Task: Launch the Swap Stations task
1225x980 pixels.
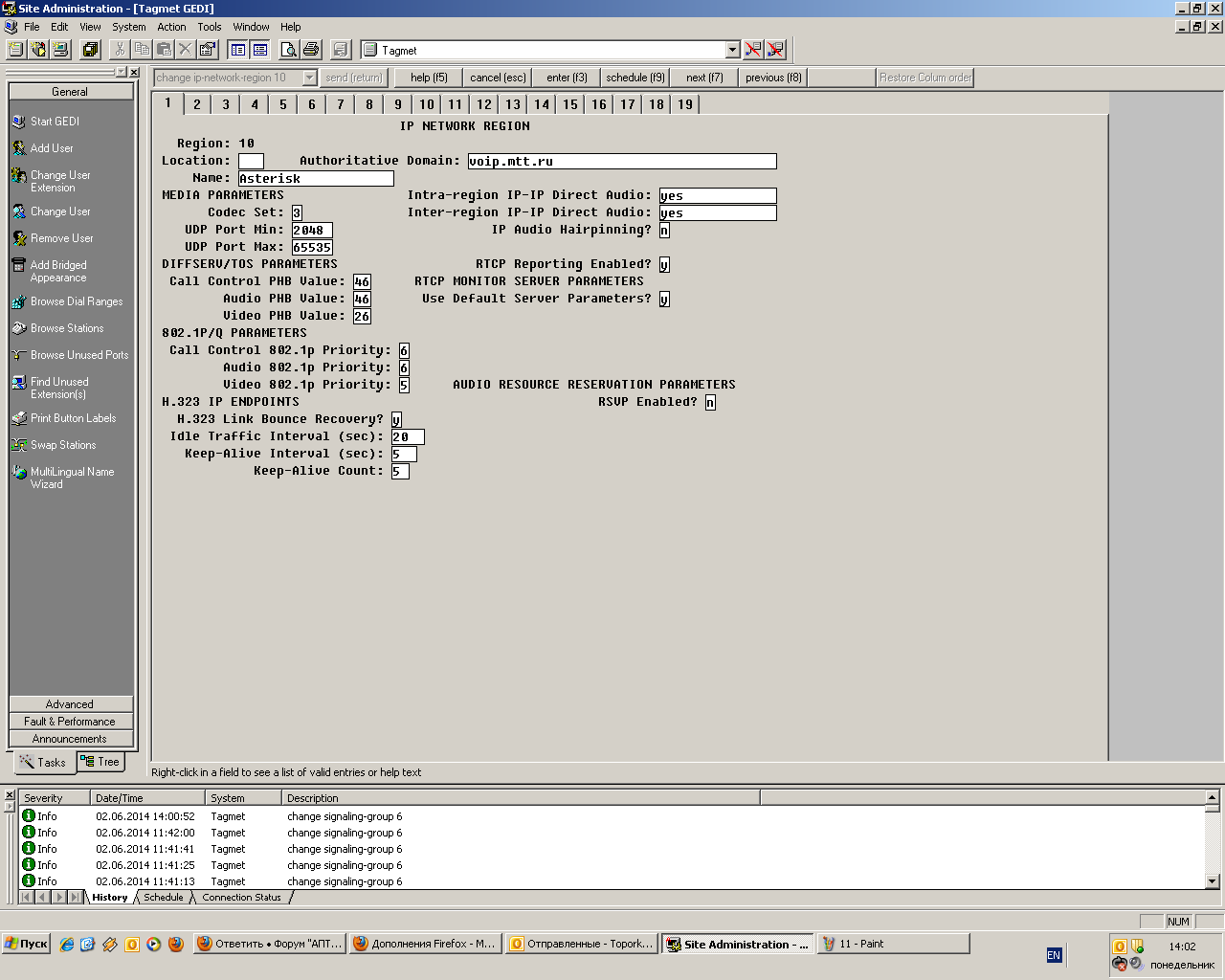Action: coord(63,445)
